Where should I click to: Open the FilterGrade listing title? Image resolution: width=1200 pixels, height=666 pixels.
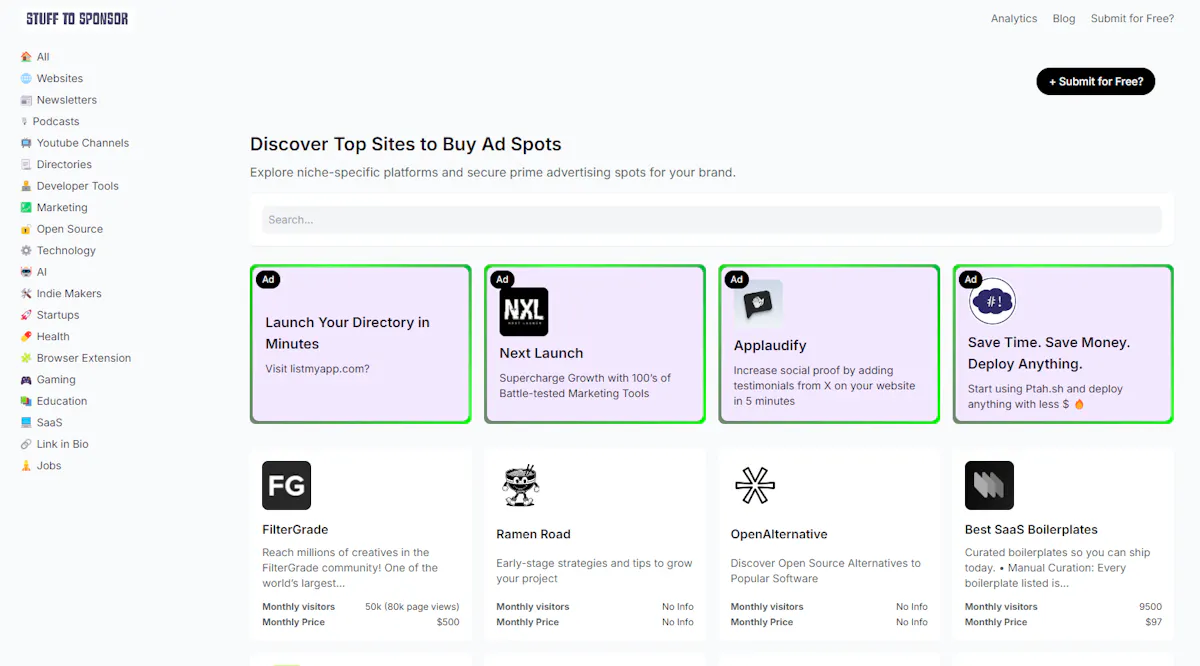(295, 530)
